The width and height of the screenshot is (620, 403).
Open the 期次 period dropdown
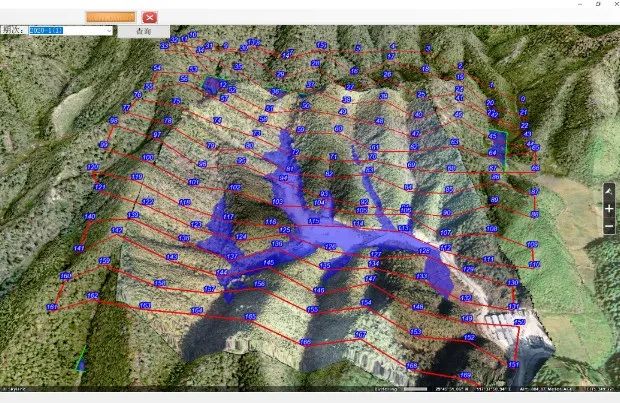(x=72, y=31)
